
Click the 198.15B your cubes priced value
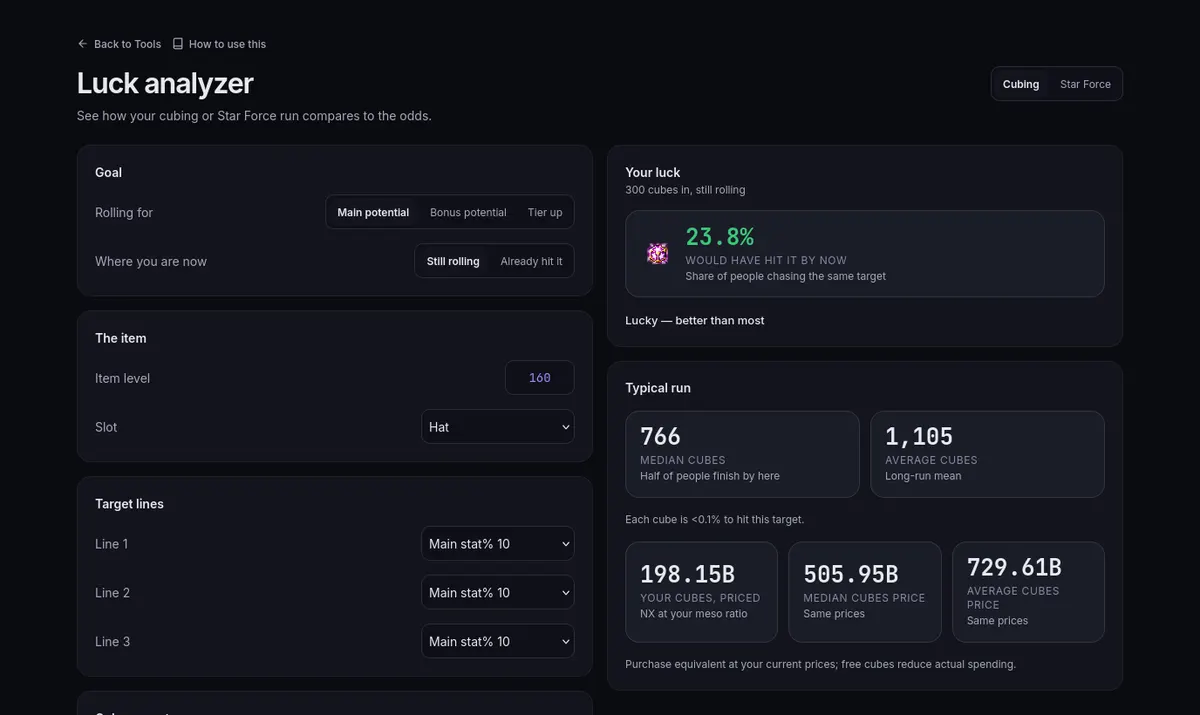[x=687, y=574]
